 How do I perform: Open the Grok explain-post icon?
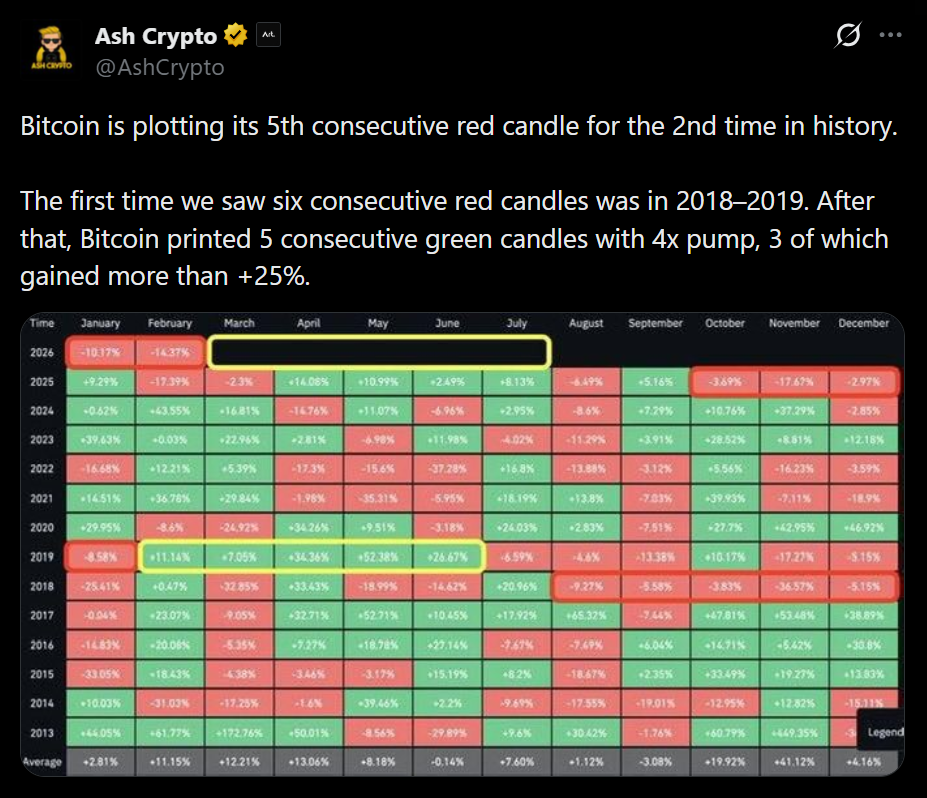coord(848,36)
